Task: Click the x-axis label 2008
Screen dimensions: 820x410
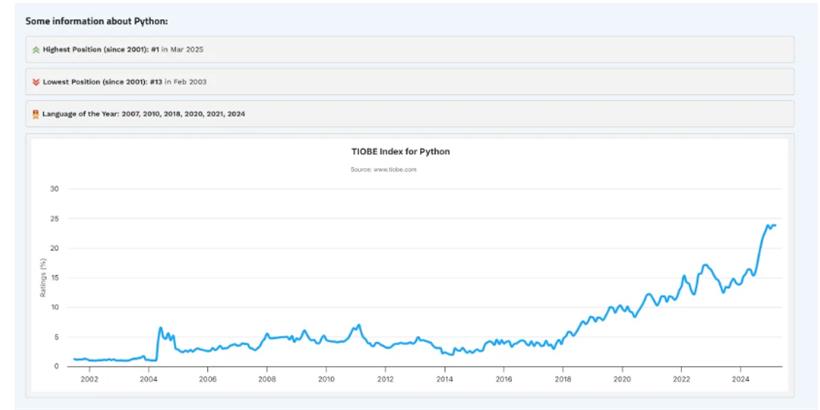Action: pos(267,378)
